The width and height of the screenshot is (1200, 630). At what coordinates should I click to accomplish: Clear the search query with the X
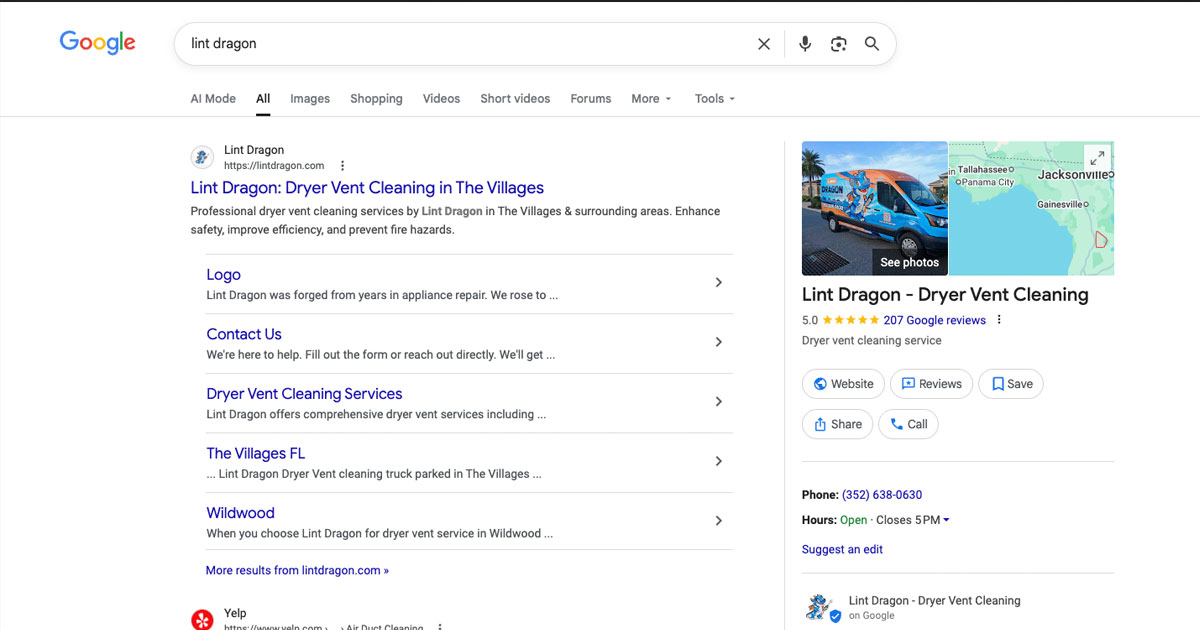pos(764,43)
